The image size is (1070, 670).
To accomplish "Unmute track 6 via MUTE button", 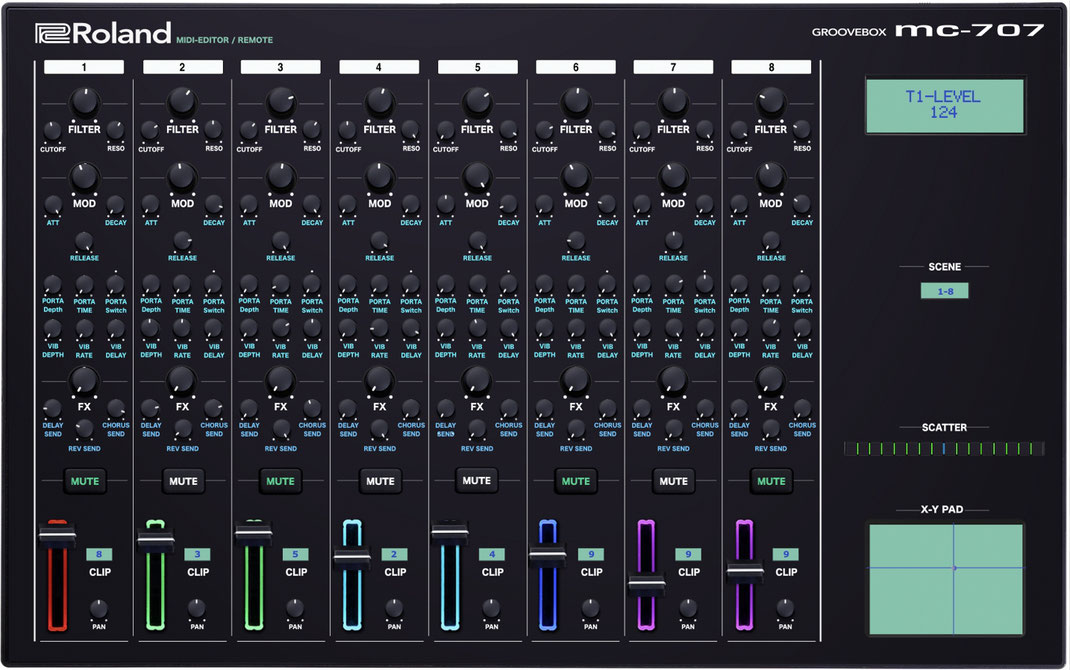I will [x=575, y=481].
